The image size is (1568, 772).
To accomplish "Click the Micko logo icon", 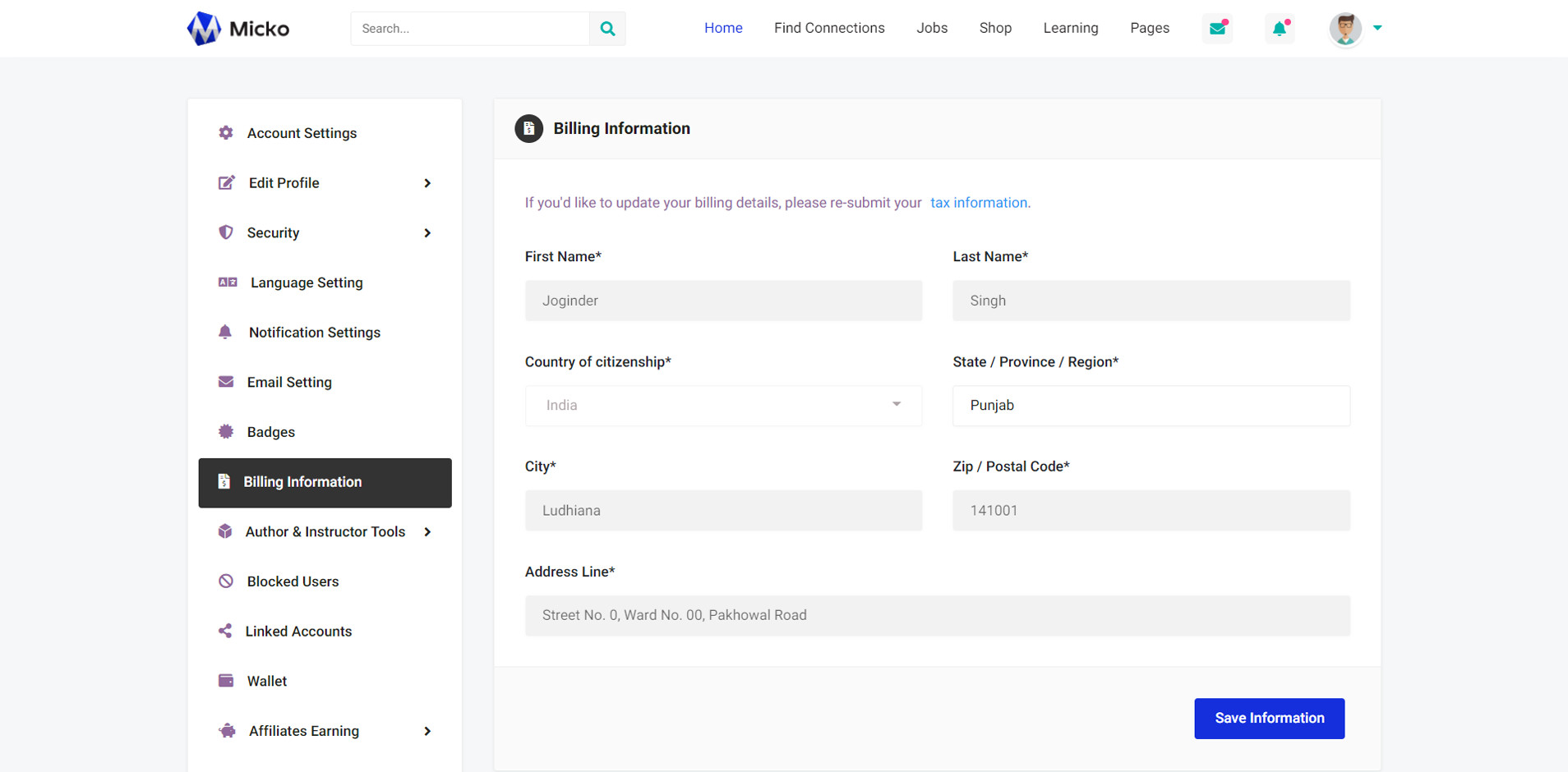I will pos(204,29).
